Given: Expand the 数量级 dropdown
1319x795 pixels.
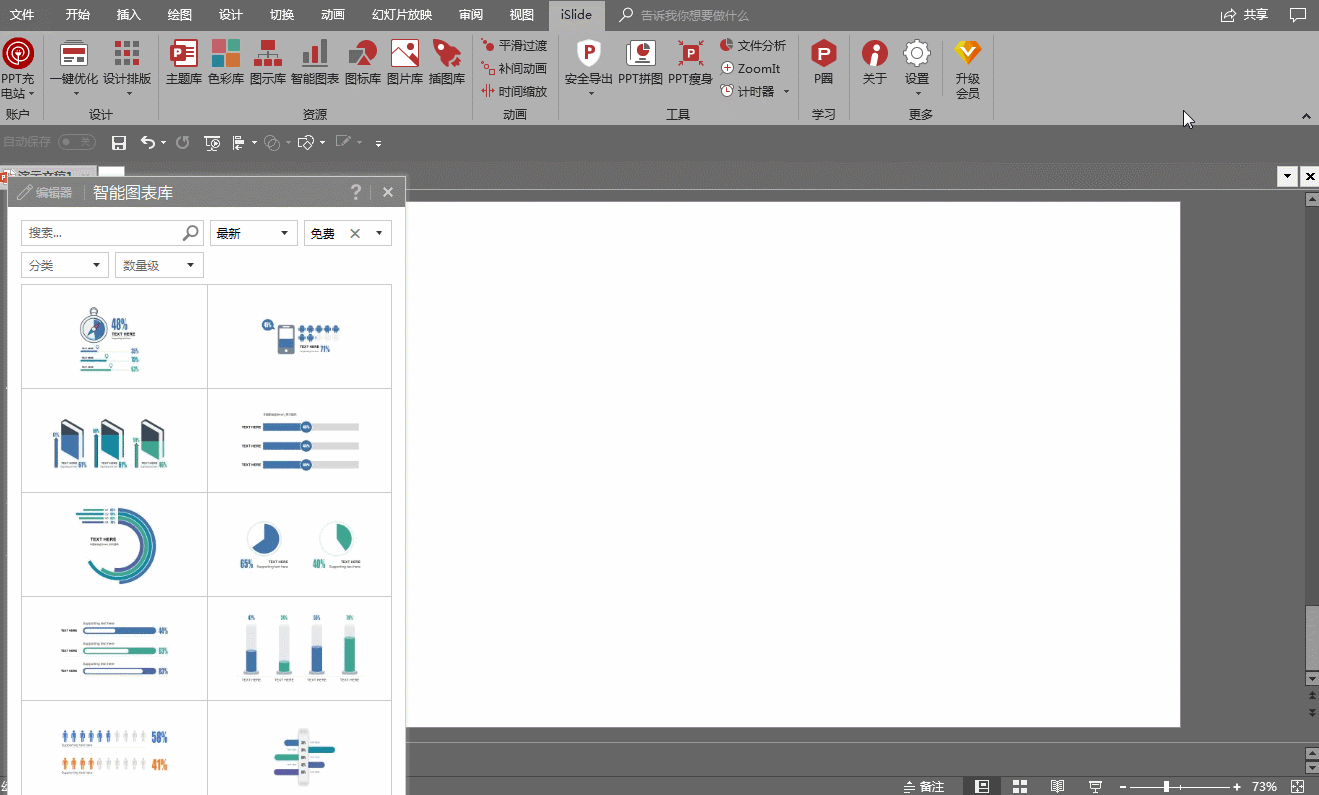Looking at the screenshot, I should click(159, 265).
